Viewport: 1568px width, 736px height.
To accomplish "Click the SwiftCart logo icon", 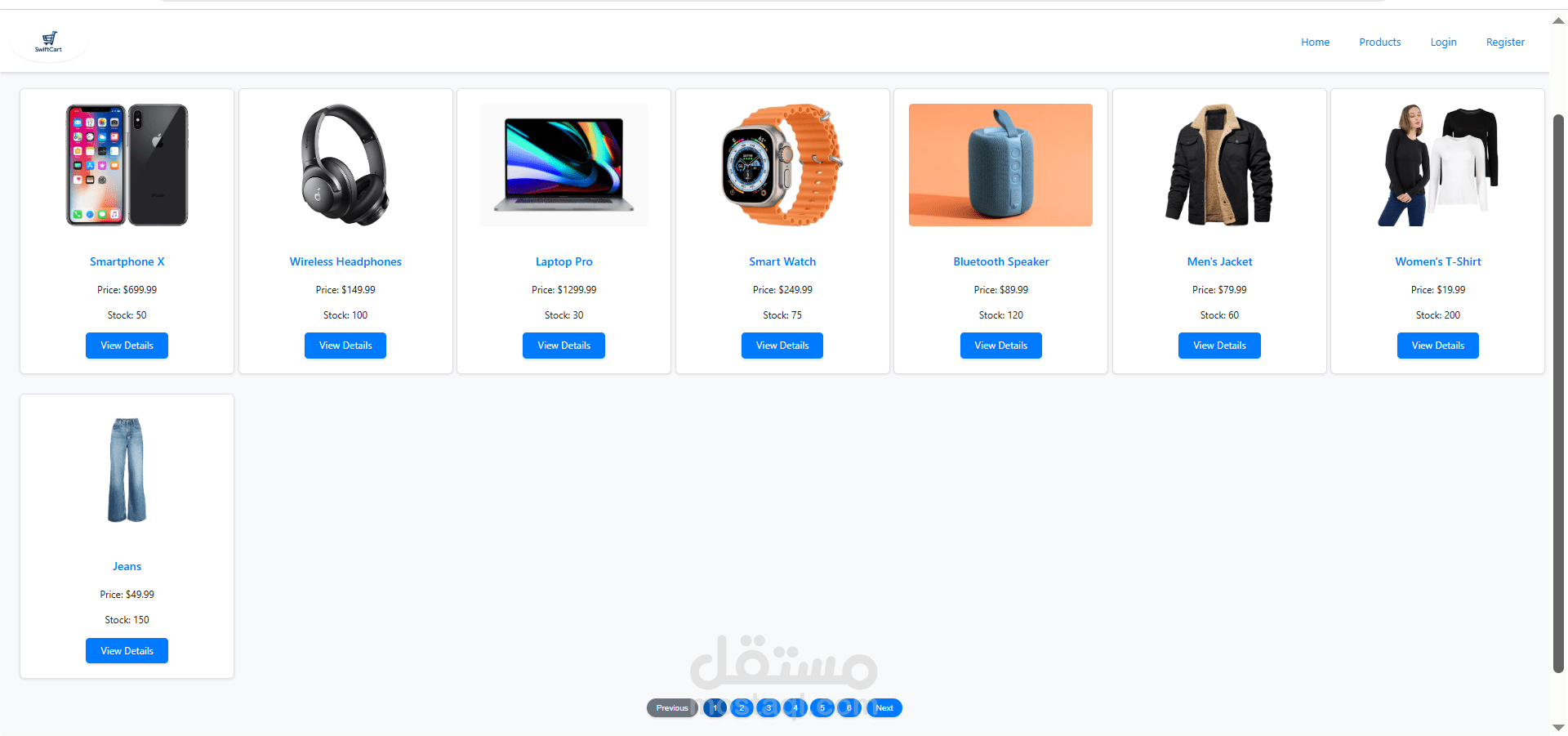I will pyautogui.click(x=49, y=42).
